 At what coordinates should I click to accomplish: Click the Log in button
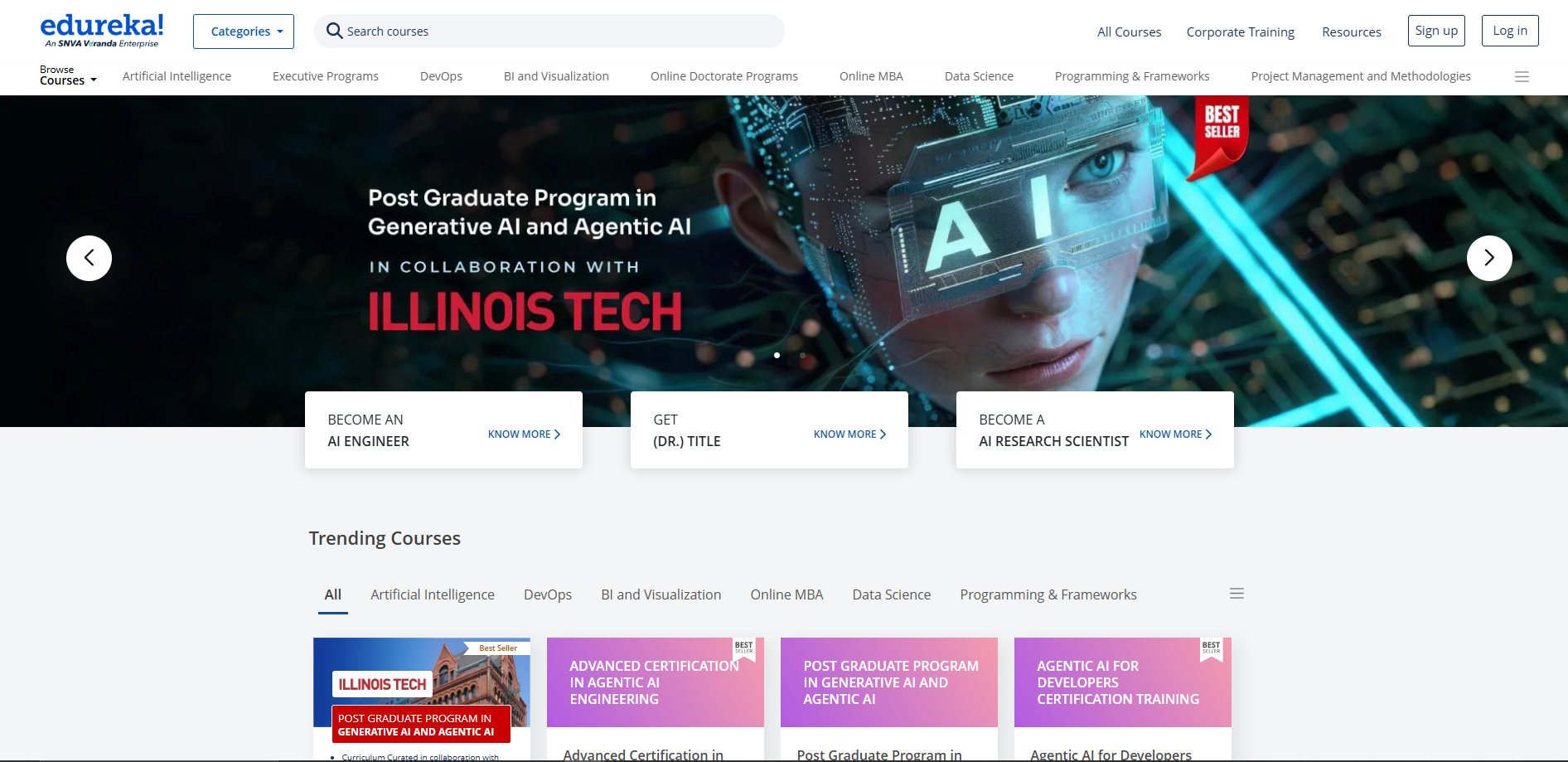tap(1510, 31)
